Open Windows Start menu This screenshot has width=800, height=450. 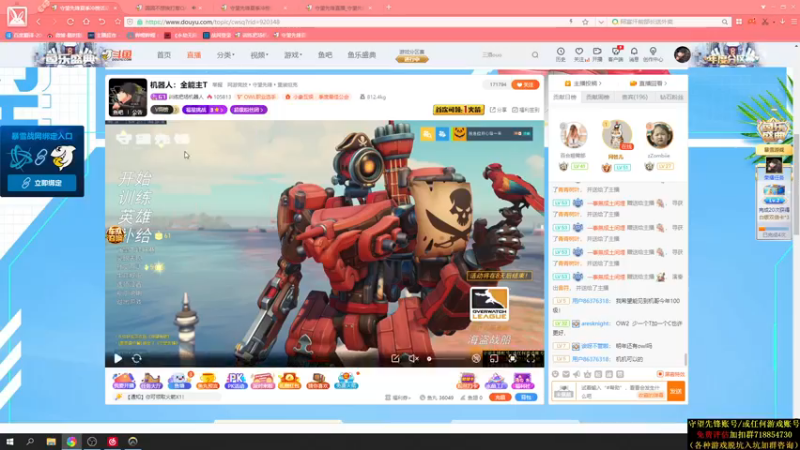click(10, 442)
